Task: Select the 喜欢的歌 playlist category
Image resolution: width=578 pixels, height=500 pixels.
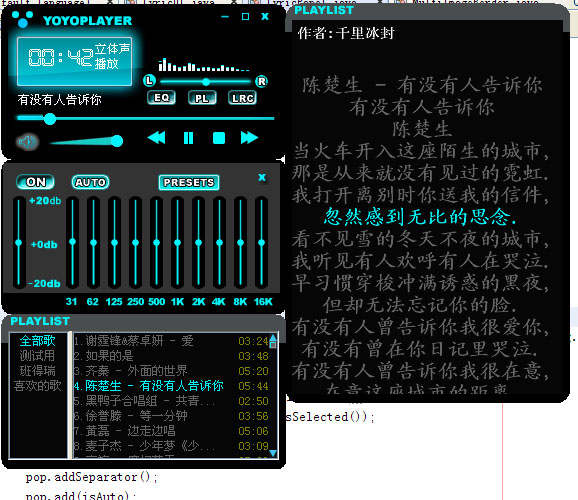Action: [38, 386]
